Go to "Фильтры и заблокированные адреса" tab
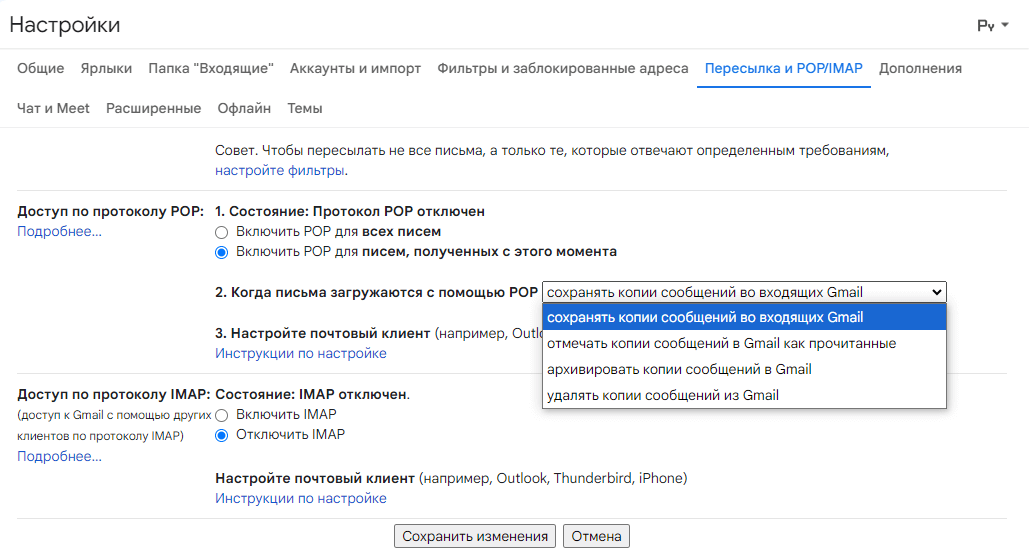The image size is (1029, 556). [563, 68]
